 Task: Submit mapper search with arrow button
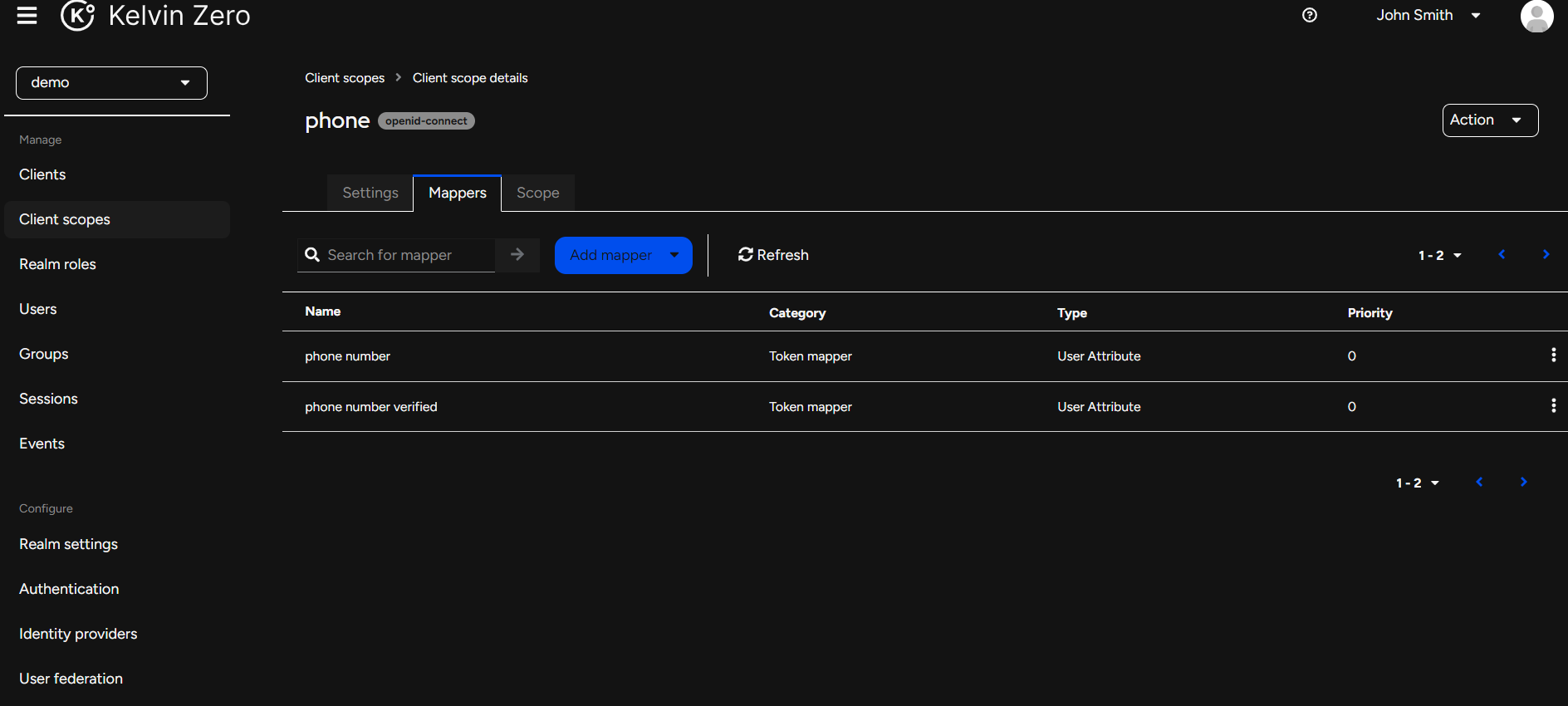click(517, 255)
